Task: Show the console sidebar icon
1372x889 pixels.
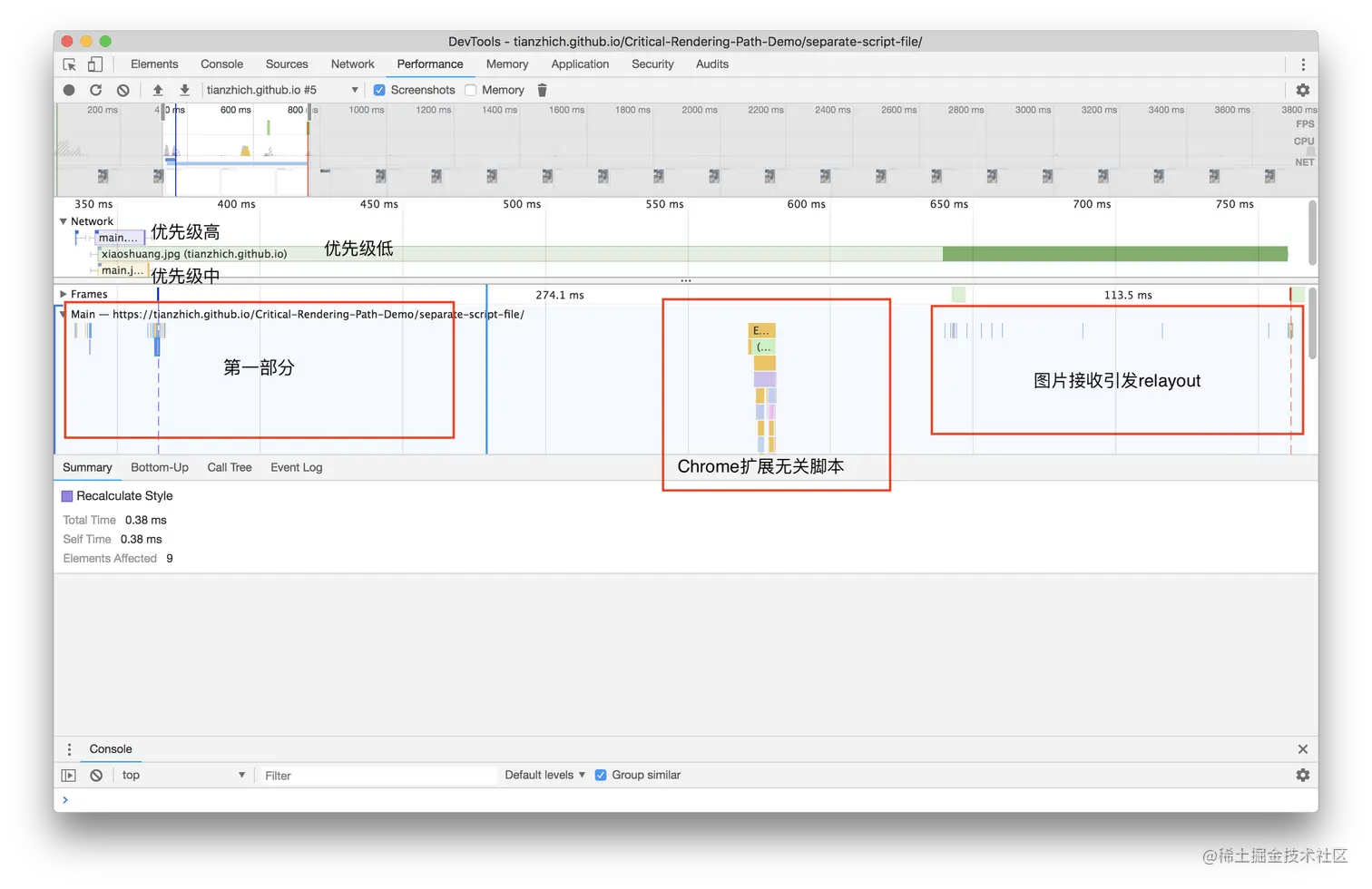Action: pos(68,776)
